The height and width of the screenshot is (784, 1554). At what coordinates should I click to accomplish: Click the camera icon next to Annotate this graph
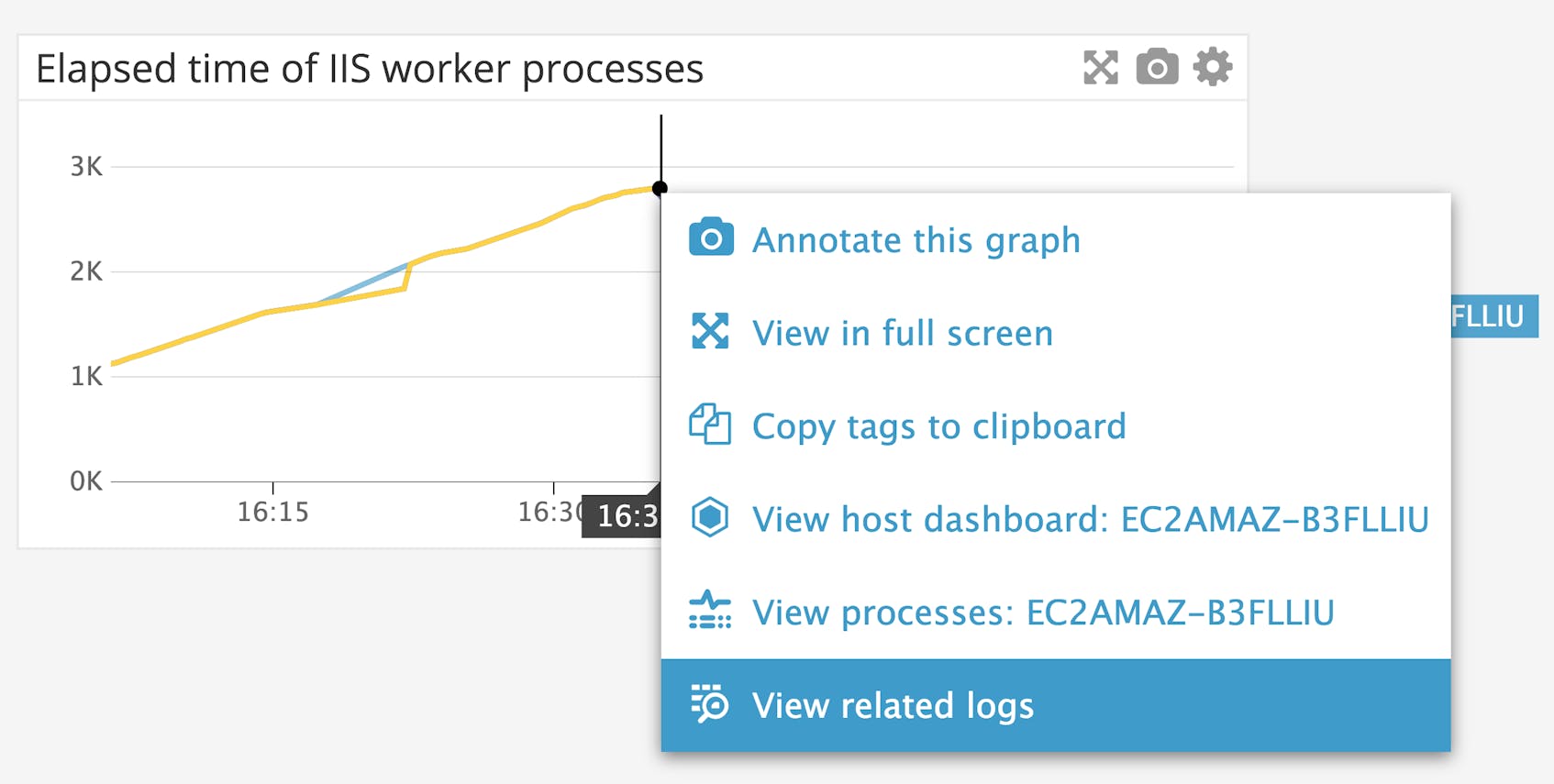click(x=710, y=237)
